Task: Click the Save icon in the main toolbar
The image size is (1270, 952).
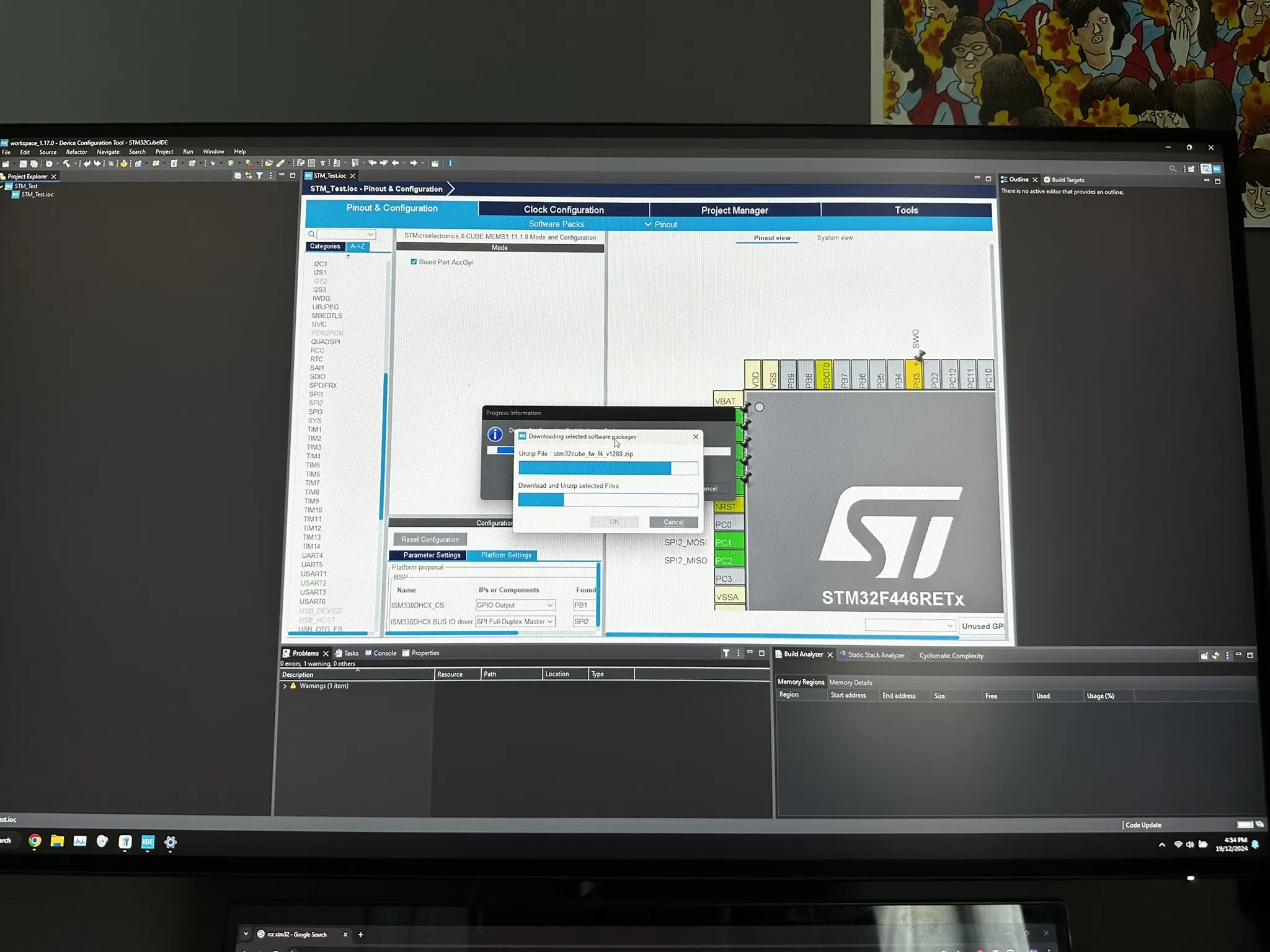Action: tap(23, 164)
